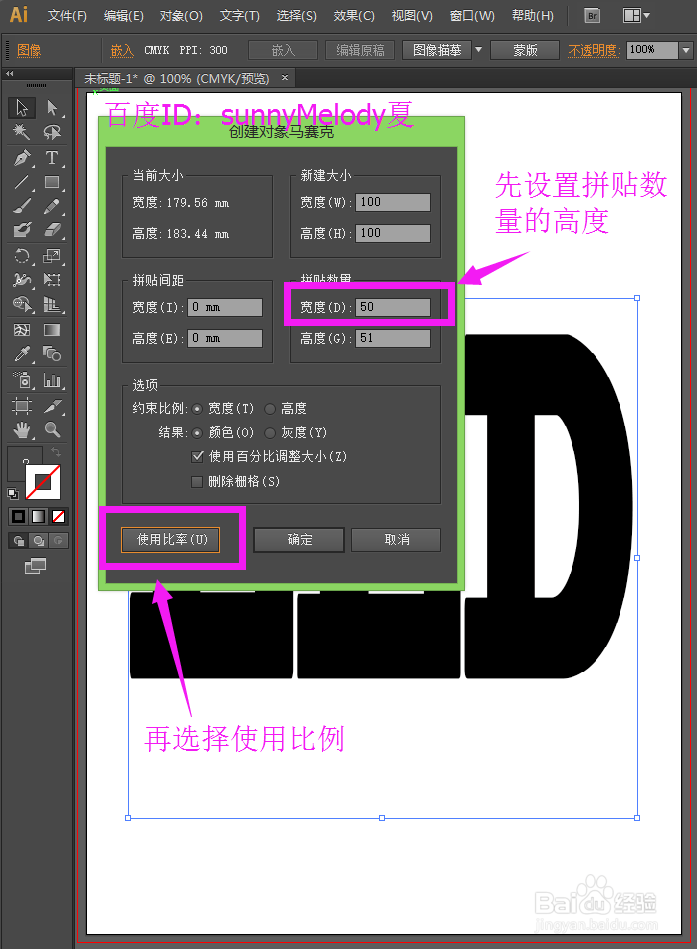Choose 高度 constrain ratio radio button
Viewport: 697px width, 949px height.
(x=270, y=409)
